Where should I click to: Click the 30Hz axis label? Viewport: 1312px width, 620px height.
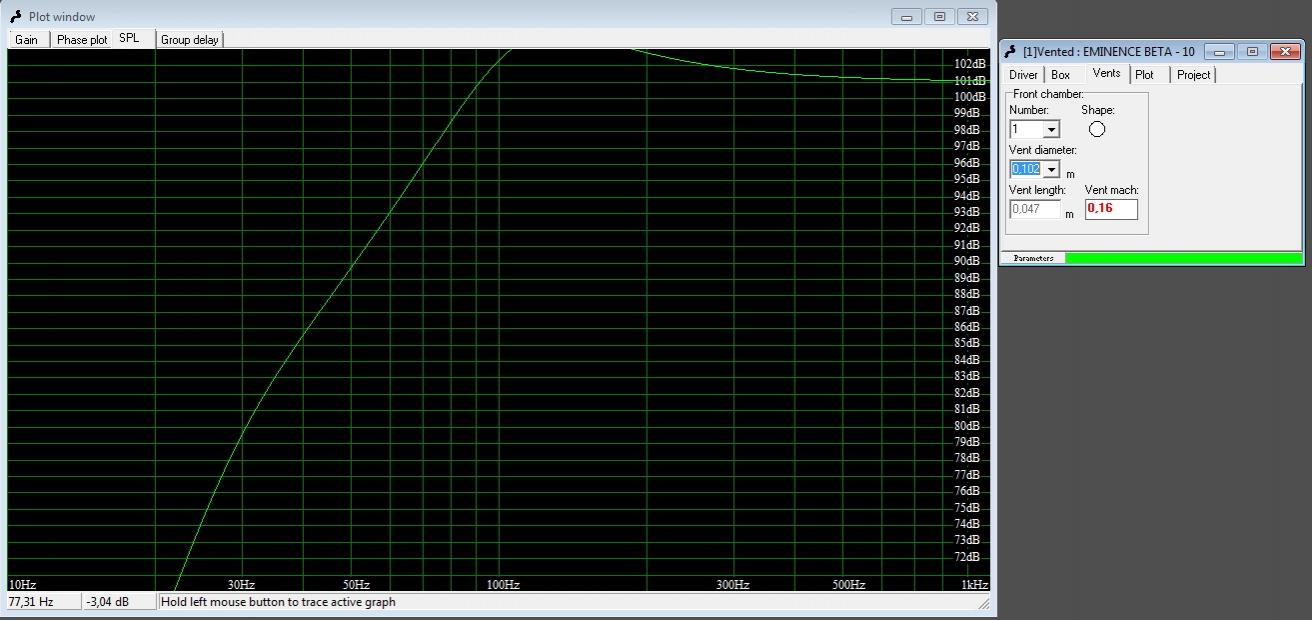(x=241, y=585)
